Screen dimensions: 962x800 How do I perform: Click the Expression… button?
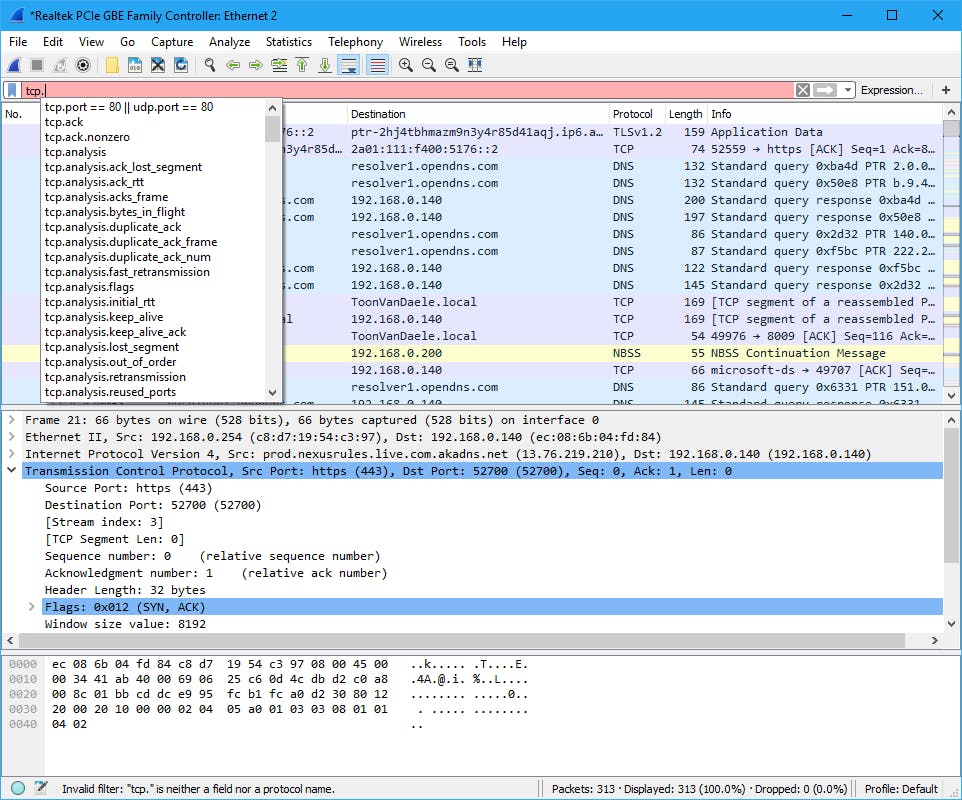[891, 90]
